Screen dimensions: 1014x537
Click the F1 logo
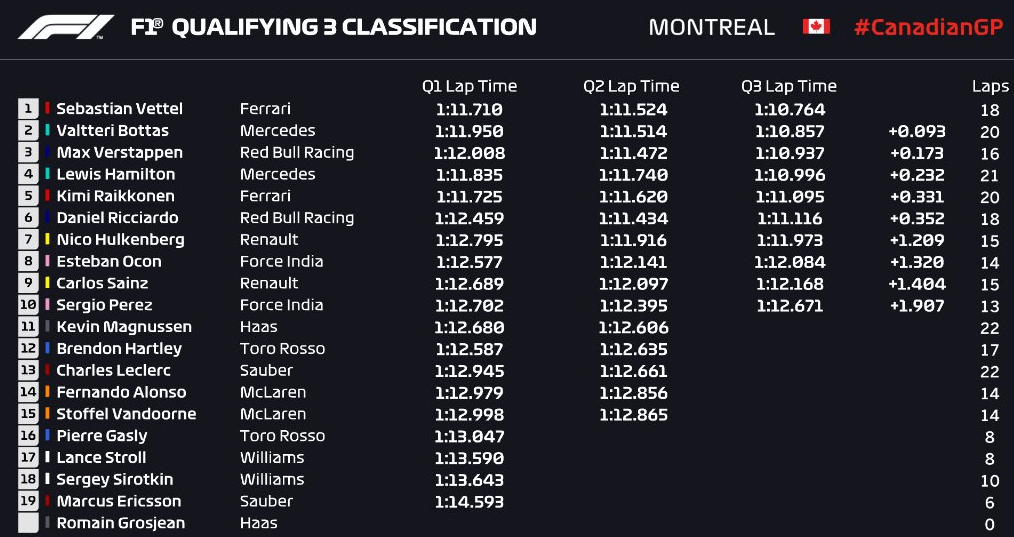(66, 27)
